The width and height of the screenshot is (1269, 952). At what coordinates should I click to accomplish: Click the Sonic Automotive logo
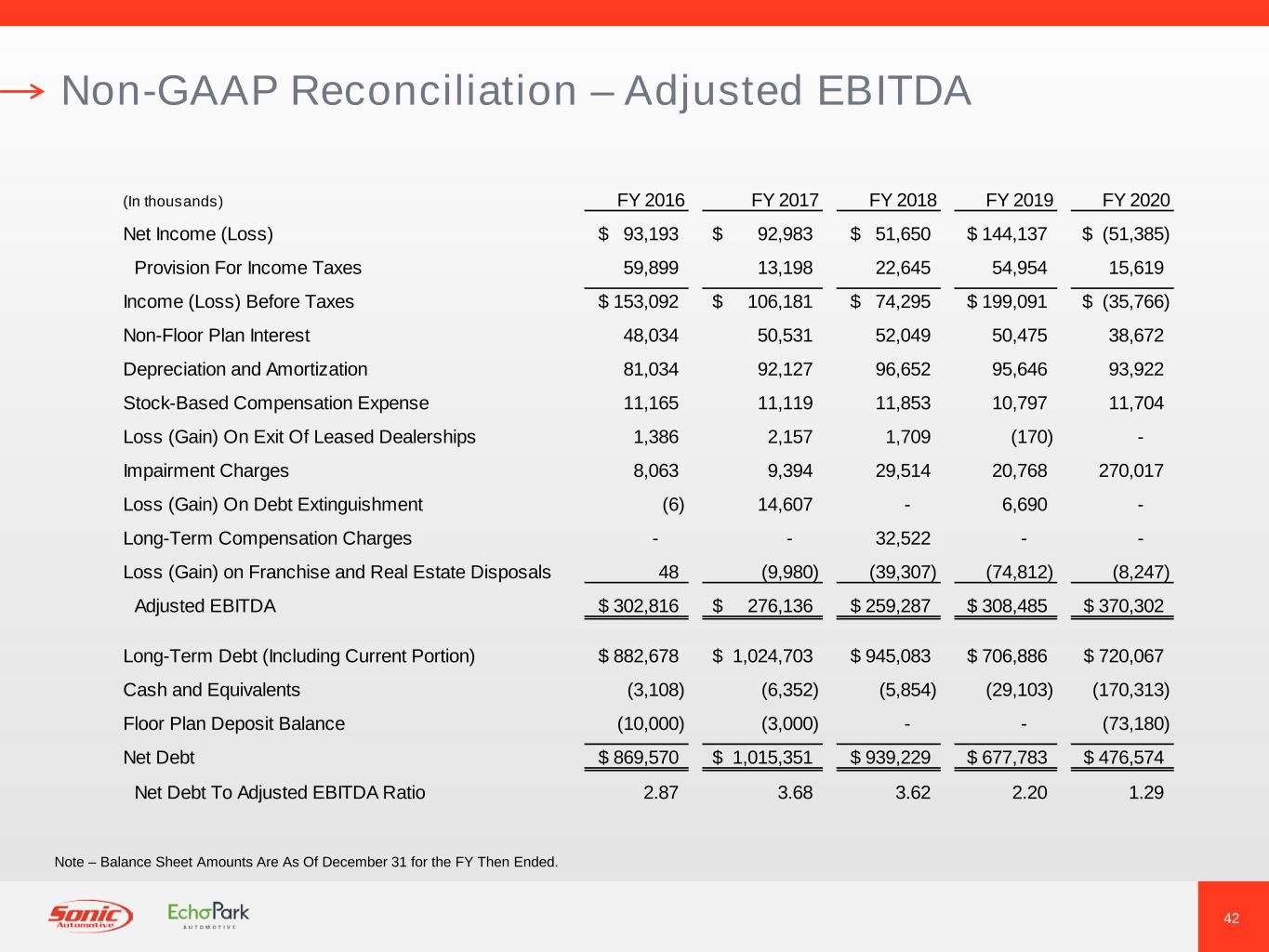(x=90, y=916)
